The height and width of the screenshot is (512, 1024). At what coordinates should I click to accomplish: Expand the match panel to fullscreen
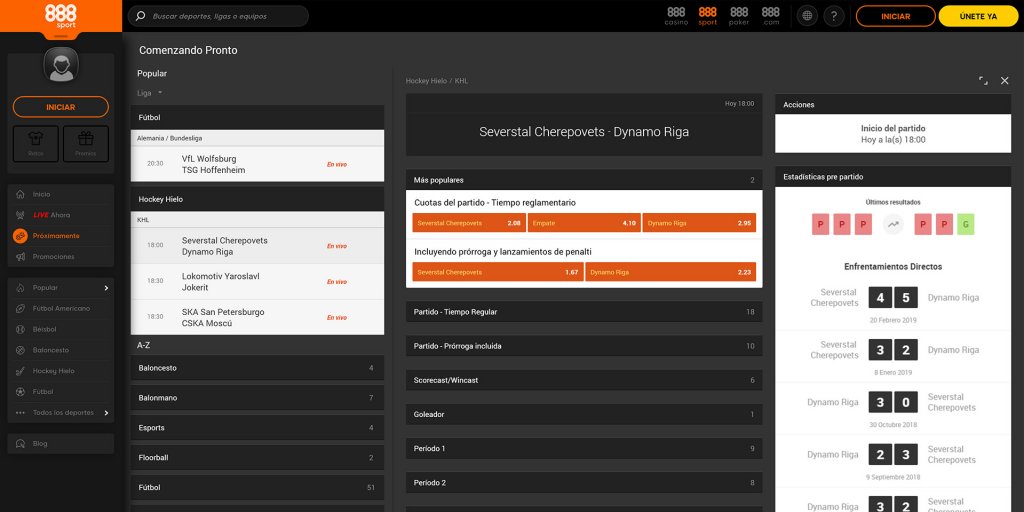[x=983, y=80]
